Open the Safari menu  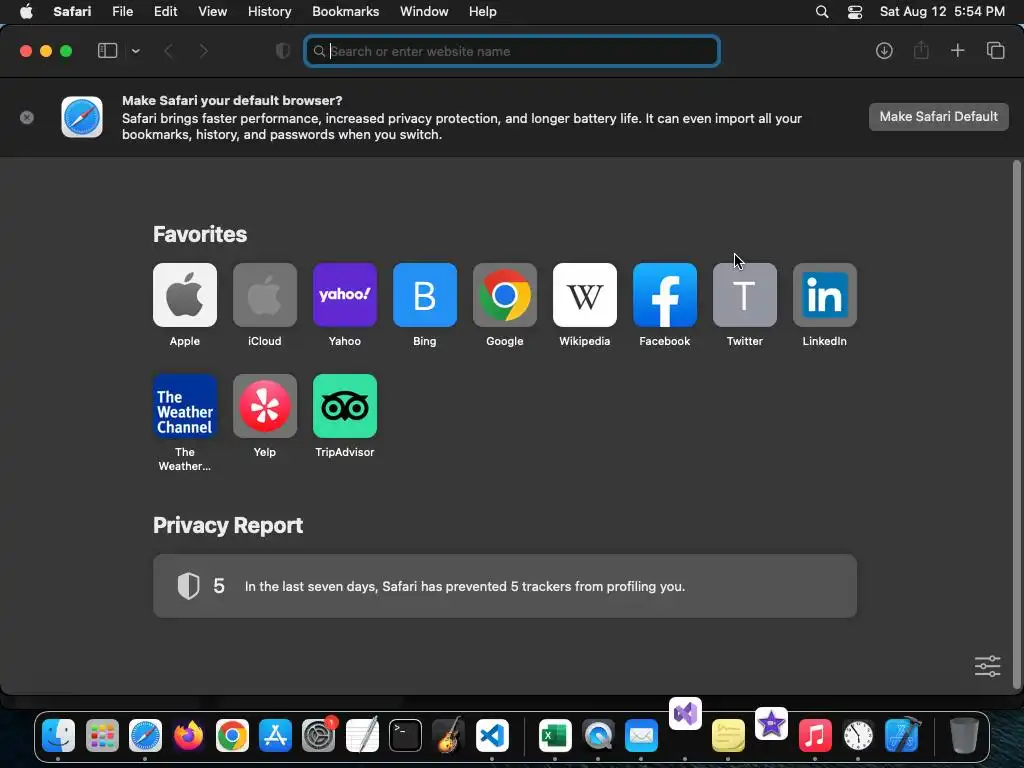pyautogui.click(x=72, y=12)
